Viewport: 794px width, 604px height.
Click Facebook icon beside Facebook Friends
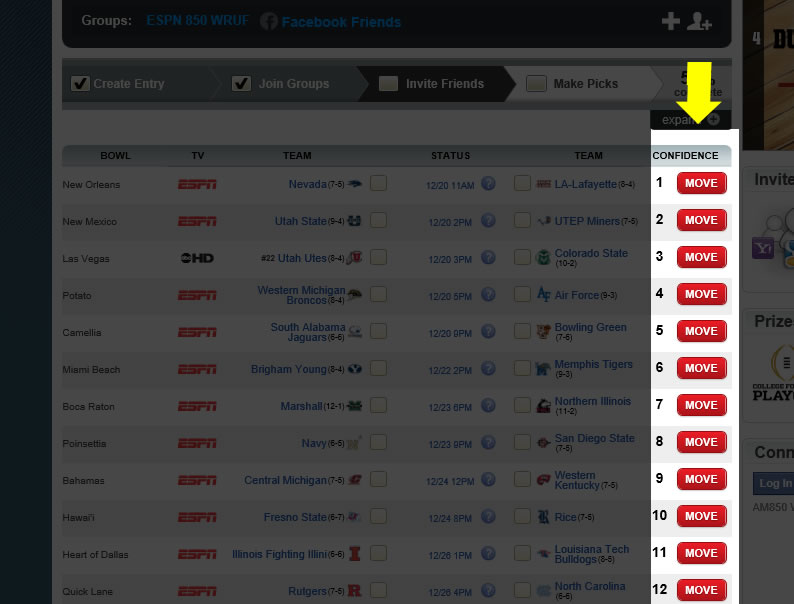coord(269,21)
